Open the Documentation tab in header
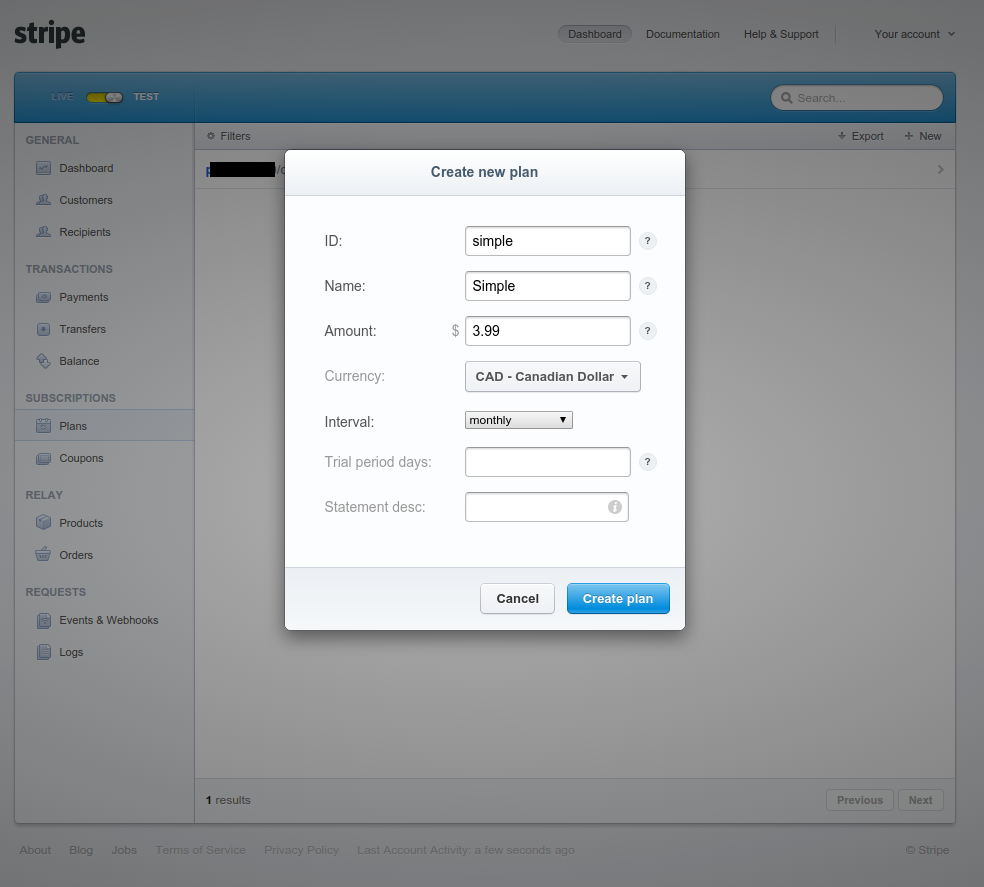 pyautogui.click(x=682, y=34)
